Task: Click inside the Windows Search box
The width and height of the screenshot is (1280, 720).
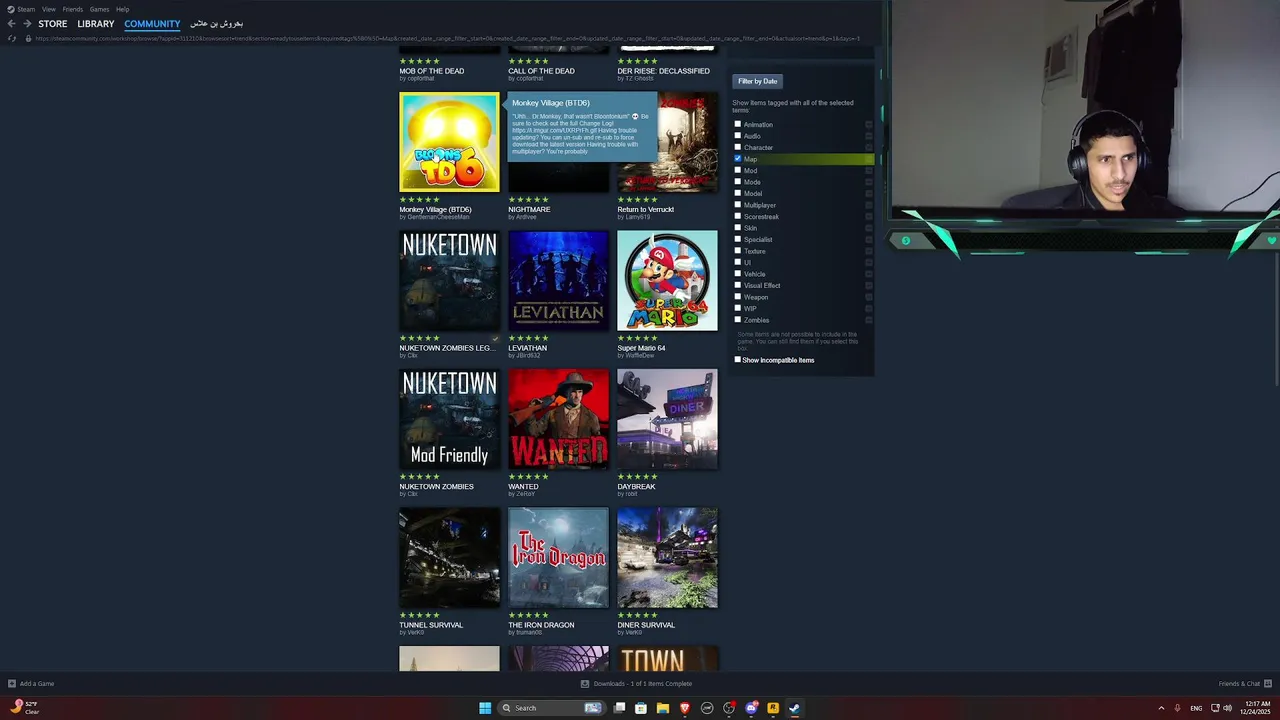Action: click(553, 708)
